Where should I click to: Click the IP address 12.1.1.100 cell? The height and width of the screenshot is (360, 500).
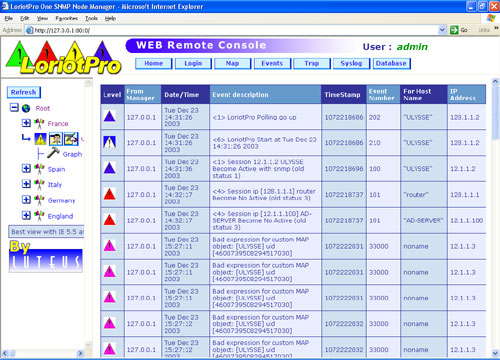(466, 220)
